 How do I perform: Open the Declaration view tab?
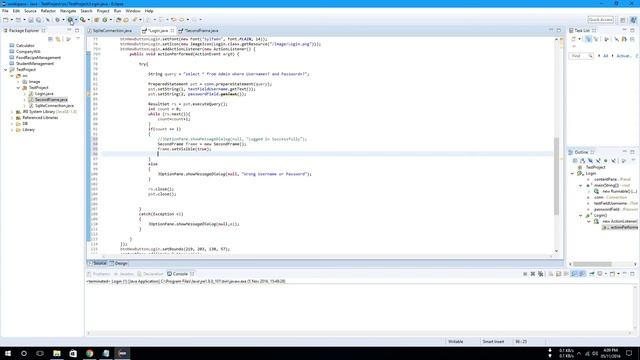point(151,274)
